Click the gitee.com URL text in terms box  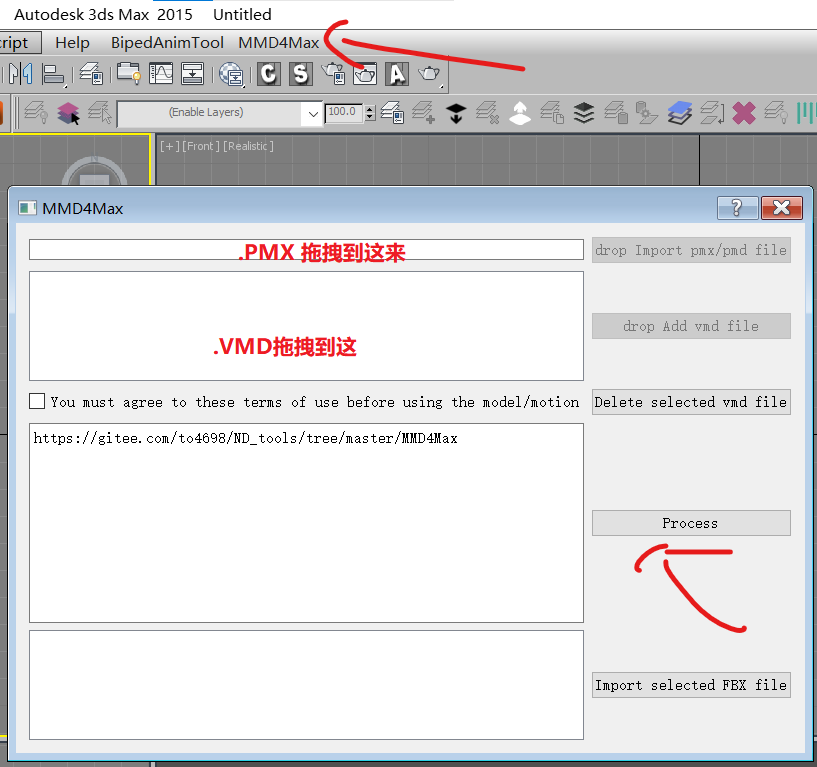(245, 438)
